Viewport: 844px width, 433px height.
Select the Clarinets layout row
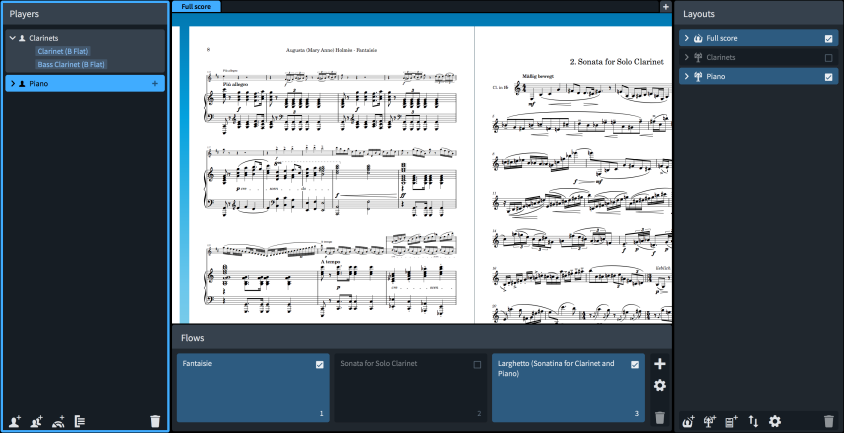(758, 57)
